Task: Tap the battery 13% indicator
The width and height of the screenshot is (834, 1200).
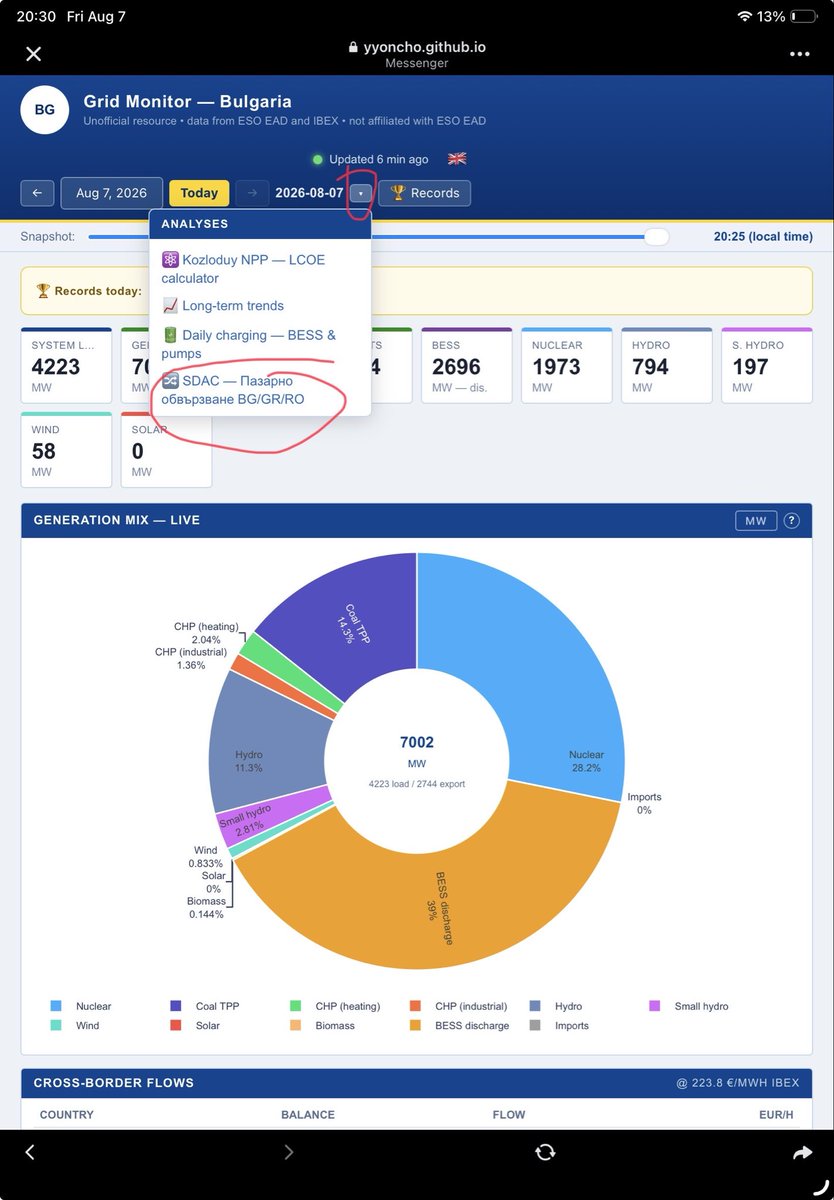Action: click(786, 17)
